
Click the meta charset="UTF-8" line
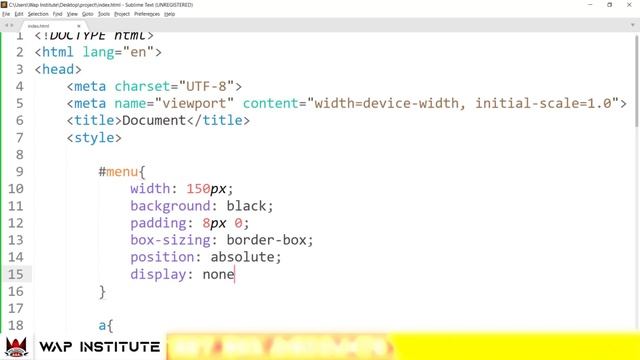click(x=154, y=87)
